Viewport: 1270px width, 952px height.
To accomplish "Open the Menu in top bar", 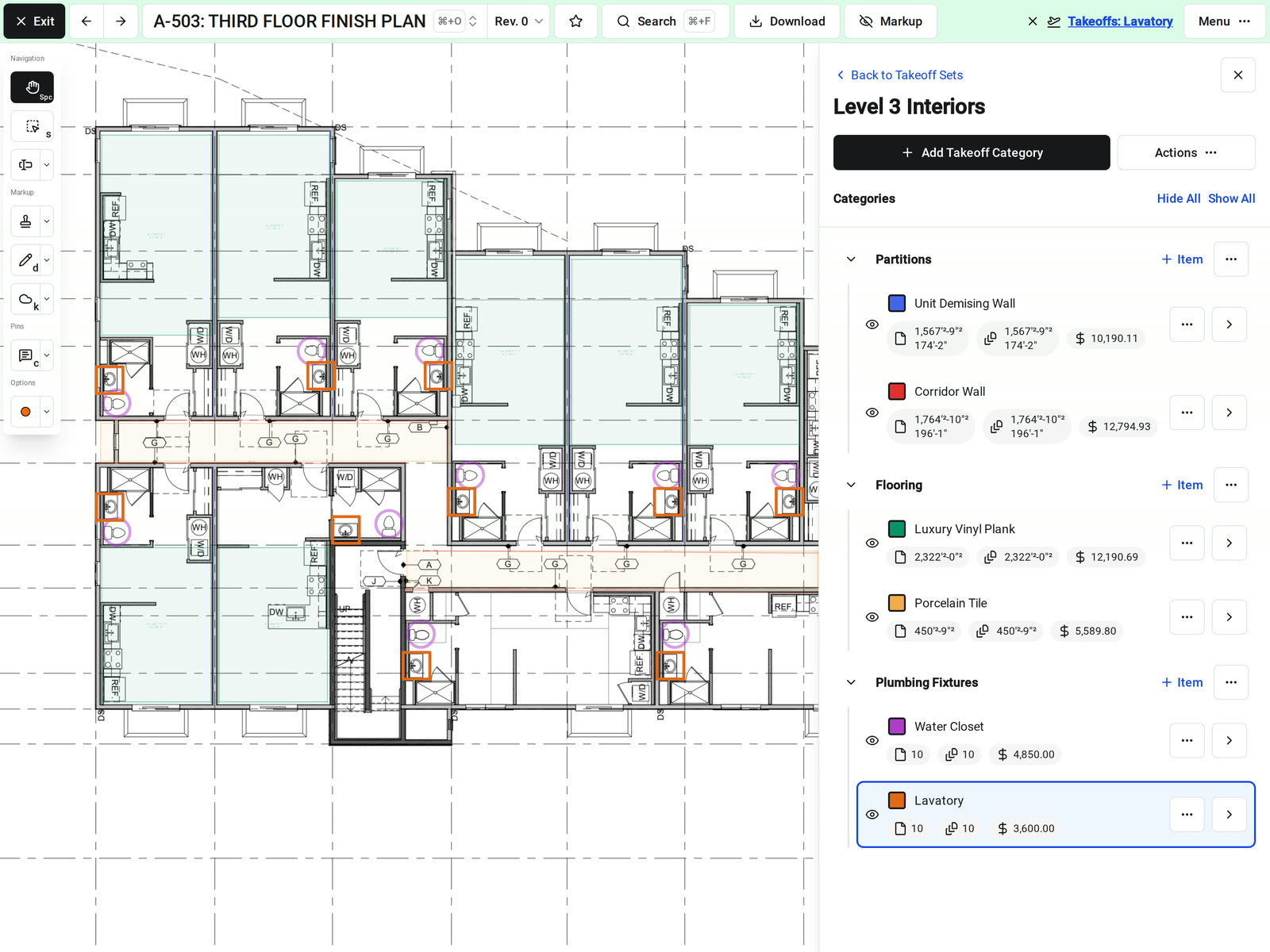I will click(x=1224, y=21).
